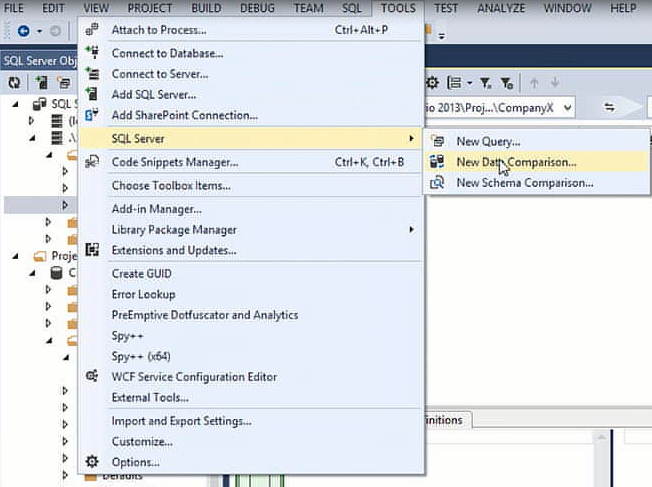Viewport: 652px width, 487px height.
Task: Click the New Schema Comparison icon
Action: pos(437,183)
